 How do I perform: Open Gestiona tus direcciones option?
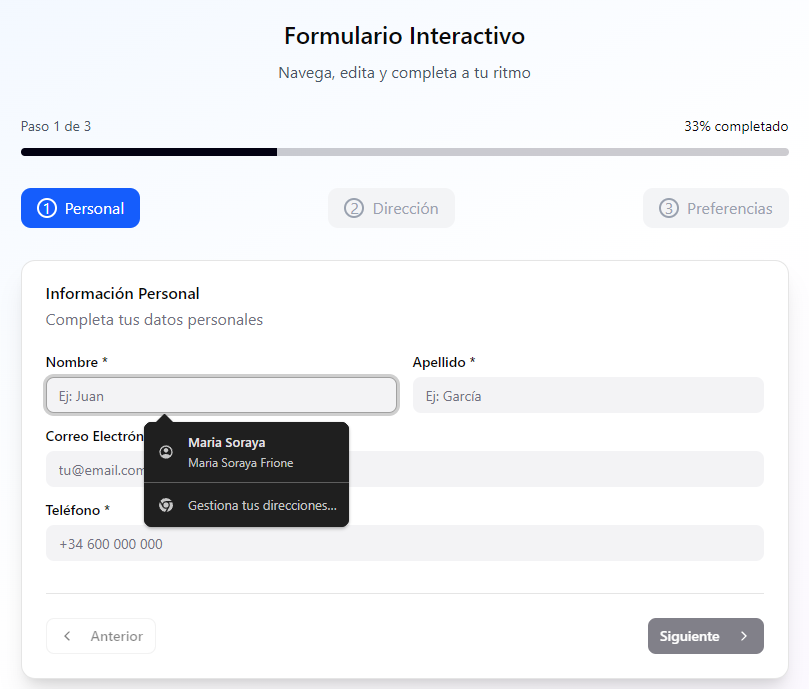(262, 506)
